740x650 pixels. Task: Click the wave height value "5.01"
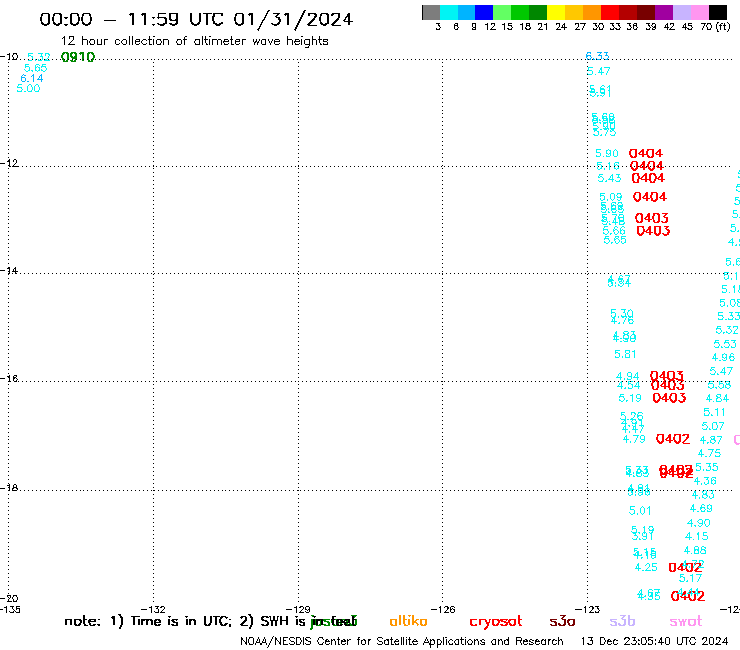point(640,511)
